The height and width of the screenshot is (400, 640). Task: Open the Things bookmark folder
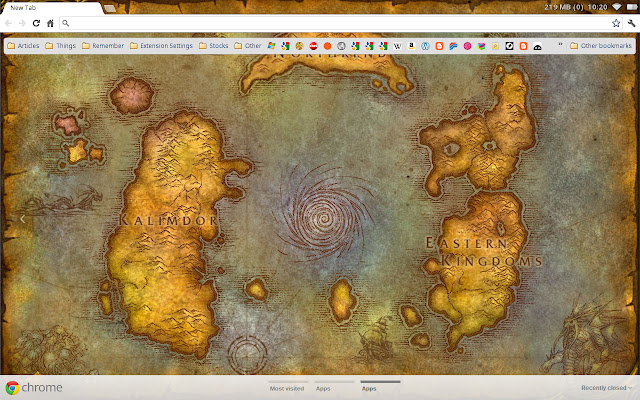tap(60, 46)
